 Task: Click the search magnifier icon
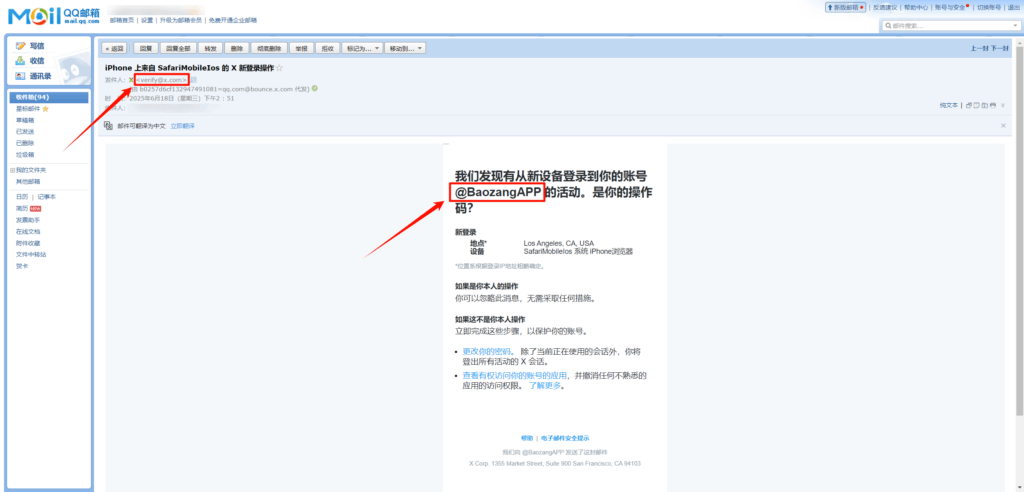click(x=888, y=25)
